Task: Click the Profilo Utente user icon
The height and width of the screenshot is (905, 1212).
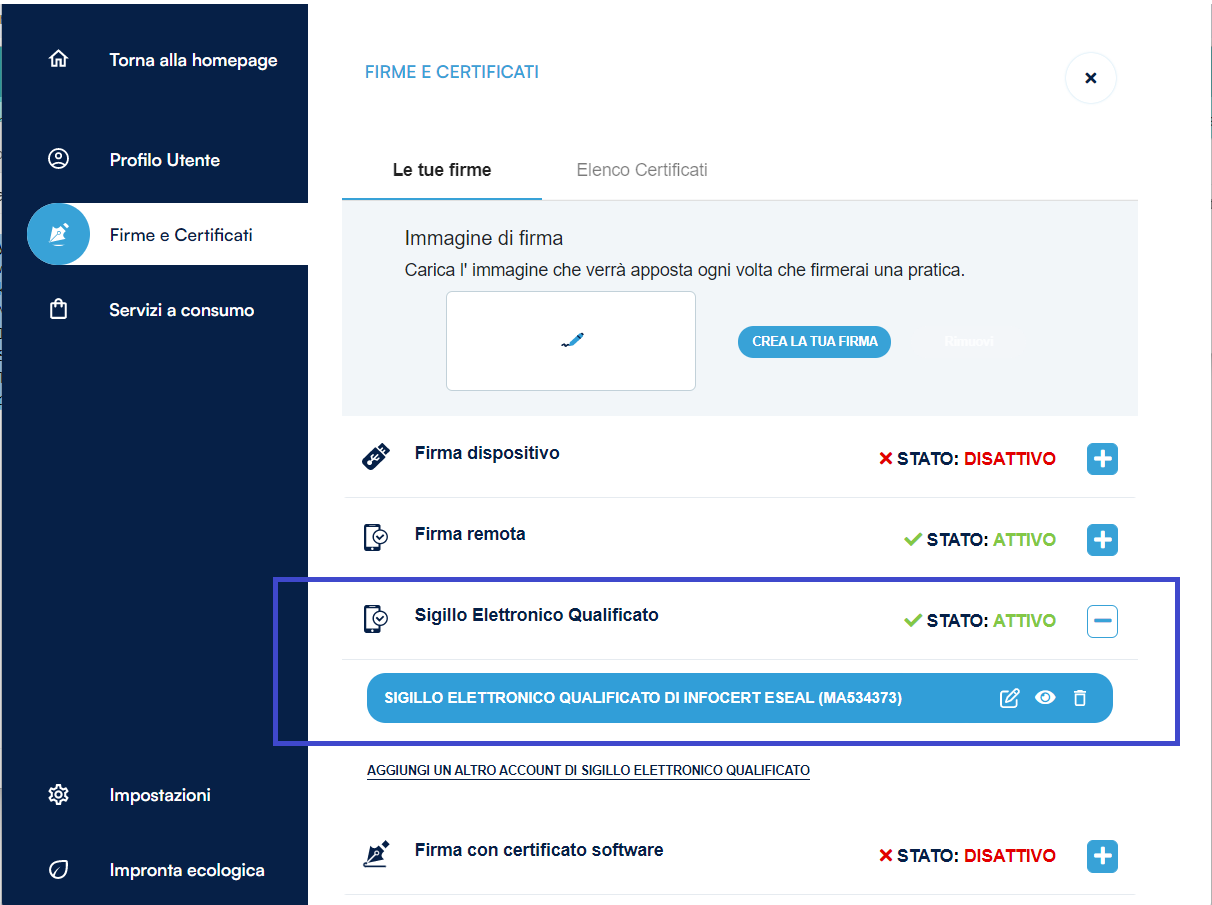Action: click(59, 159)
